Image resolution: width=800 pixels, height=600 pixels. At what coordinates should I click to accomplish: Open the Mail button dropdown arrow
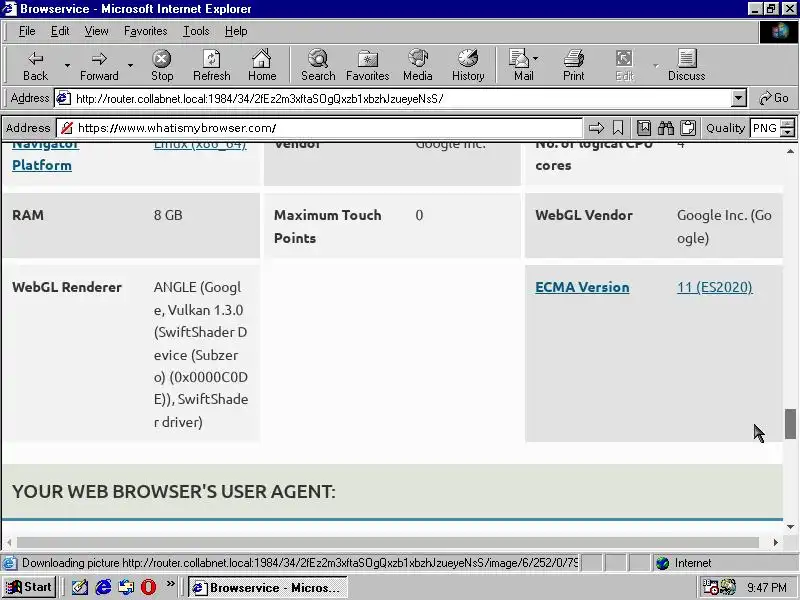pos(535,59)
